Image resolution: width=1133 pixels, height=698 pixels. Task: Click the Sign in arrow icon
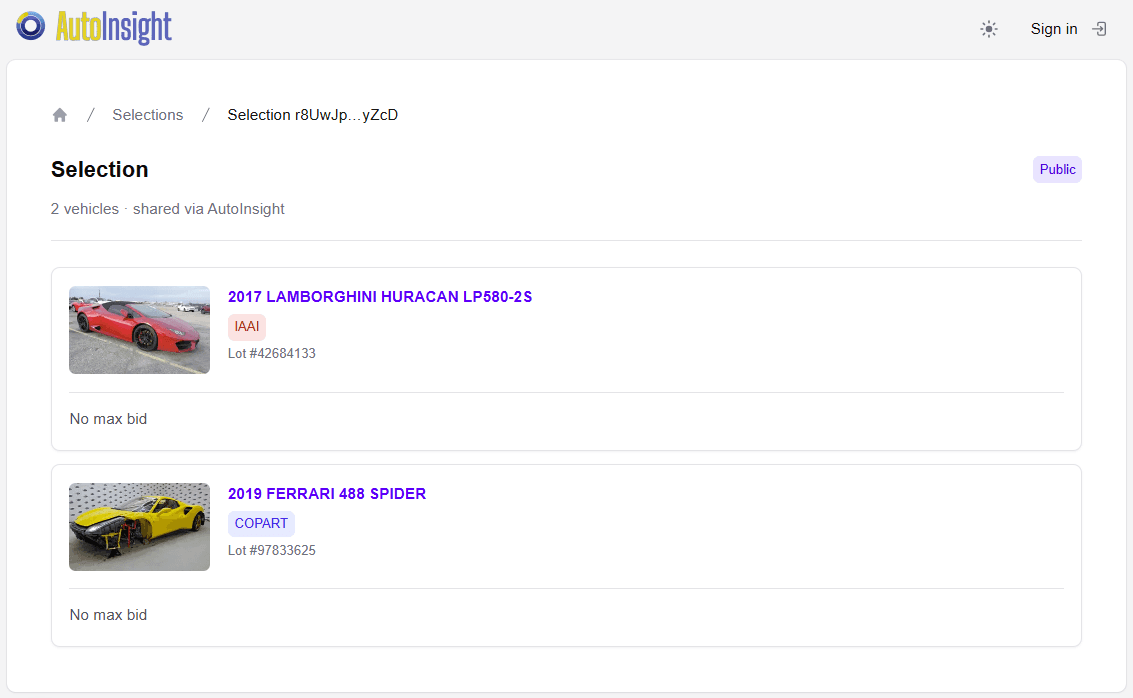click(x=1099, y=29)
